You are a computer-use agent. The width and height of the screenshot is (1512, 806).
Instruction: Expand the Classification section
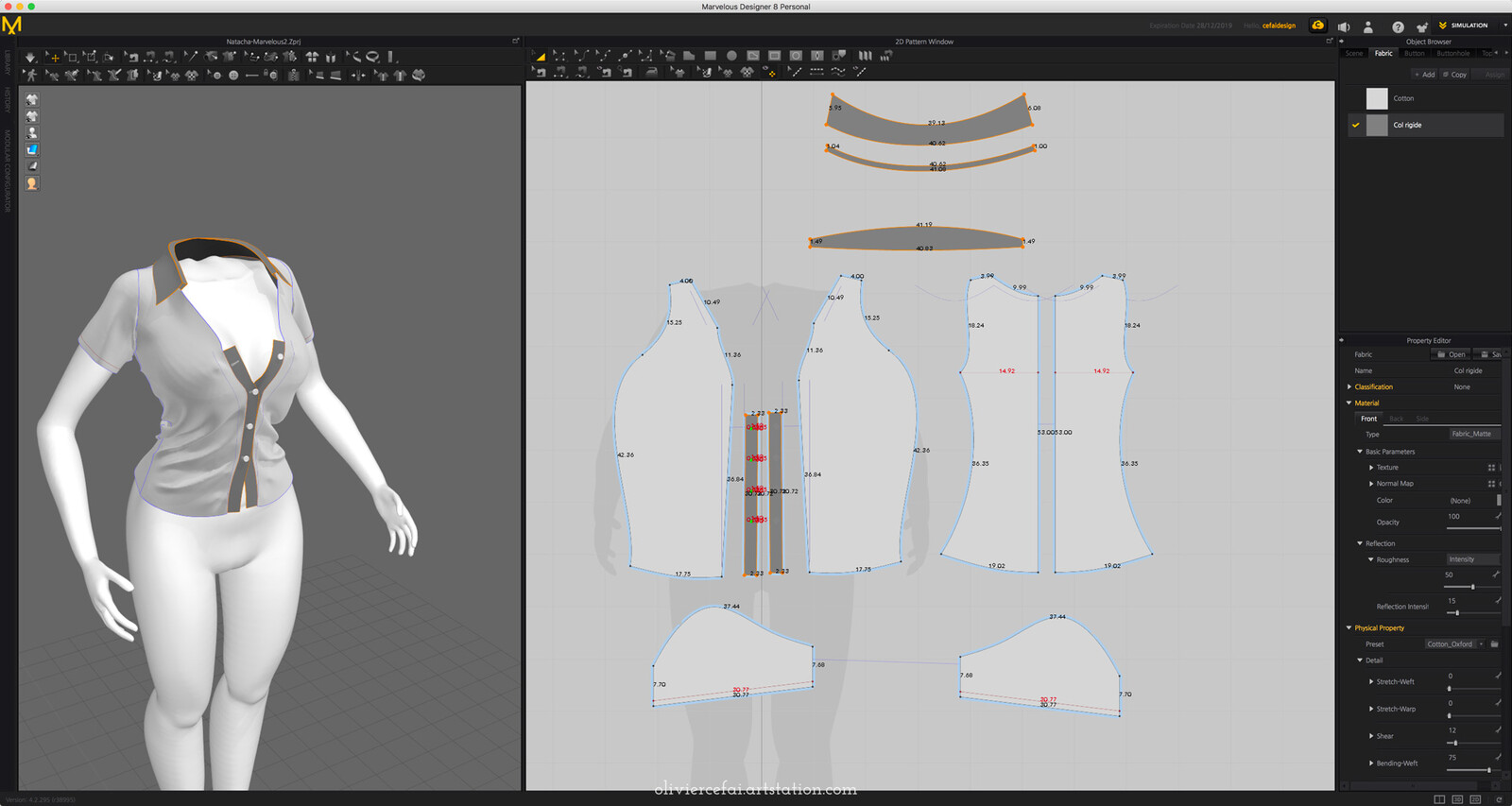pos(1349,386)
